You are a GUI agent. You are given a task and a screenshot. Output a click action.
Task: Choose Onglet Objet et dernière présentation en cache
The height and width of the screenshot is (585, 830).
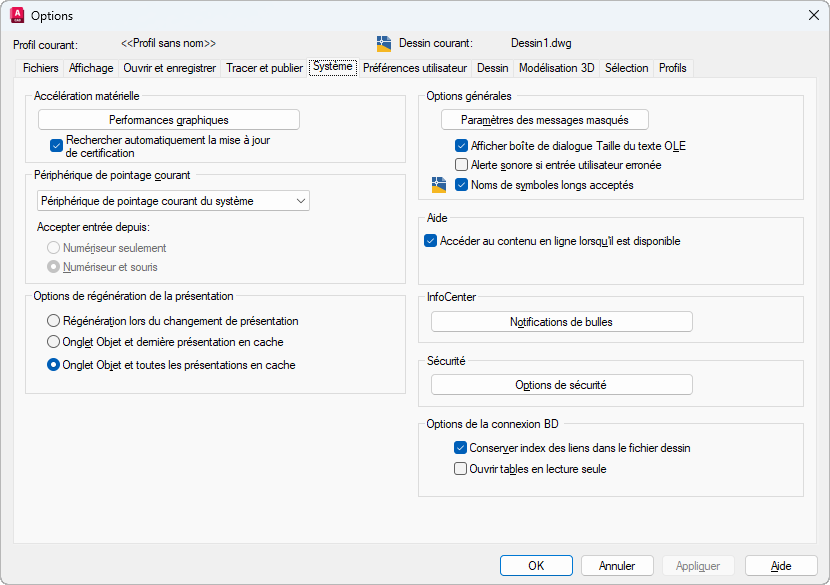53,342
